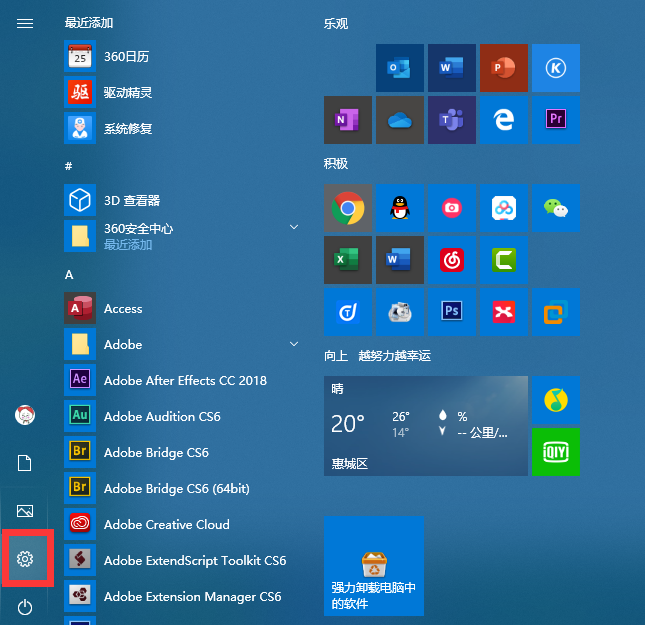Launch the Microsoft Teams tile

[x=452, y=120]
